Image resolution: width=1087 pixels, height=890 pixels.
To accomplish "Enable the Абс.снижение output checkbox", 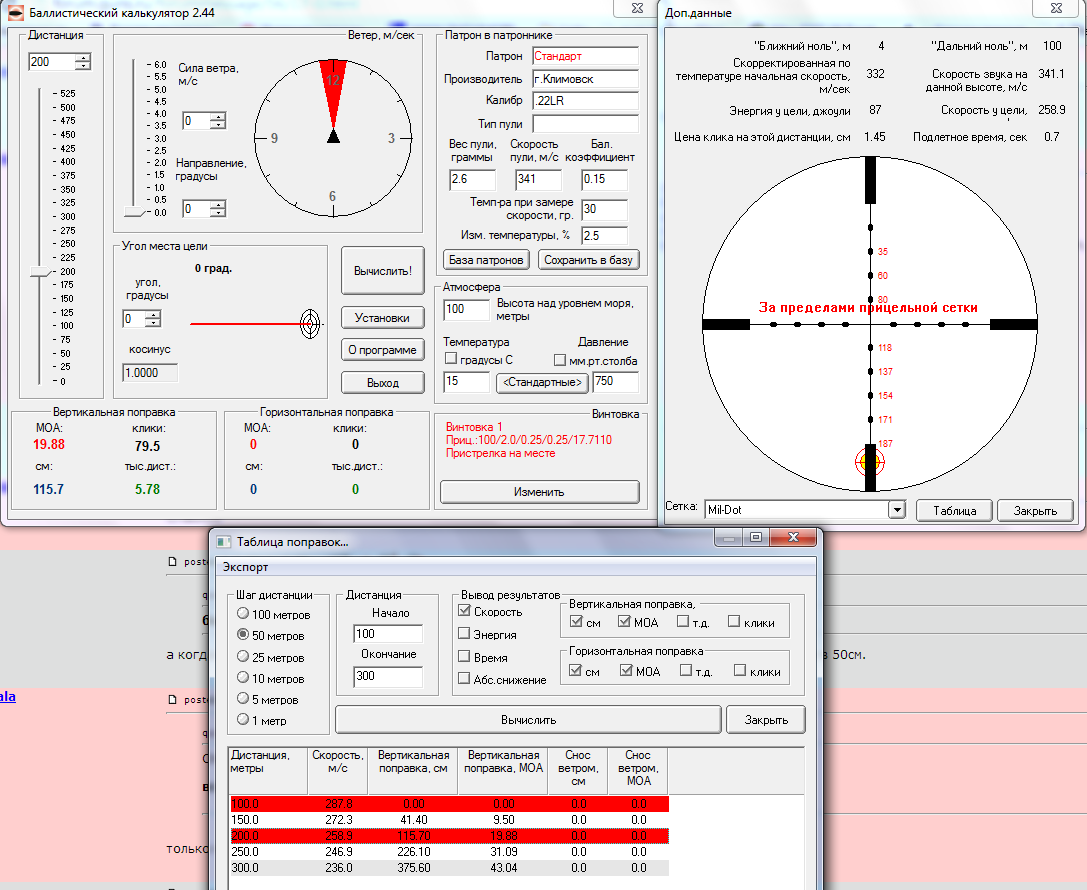I will [x=464, y=679].
